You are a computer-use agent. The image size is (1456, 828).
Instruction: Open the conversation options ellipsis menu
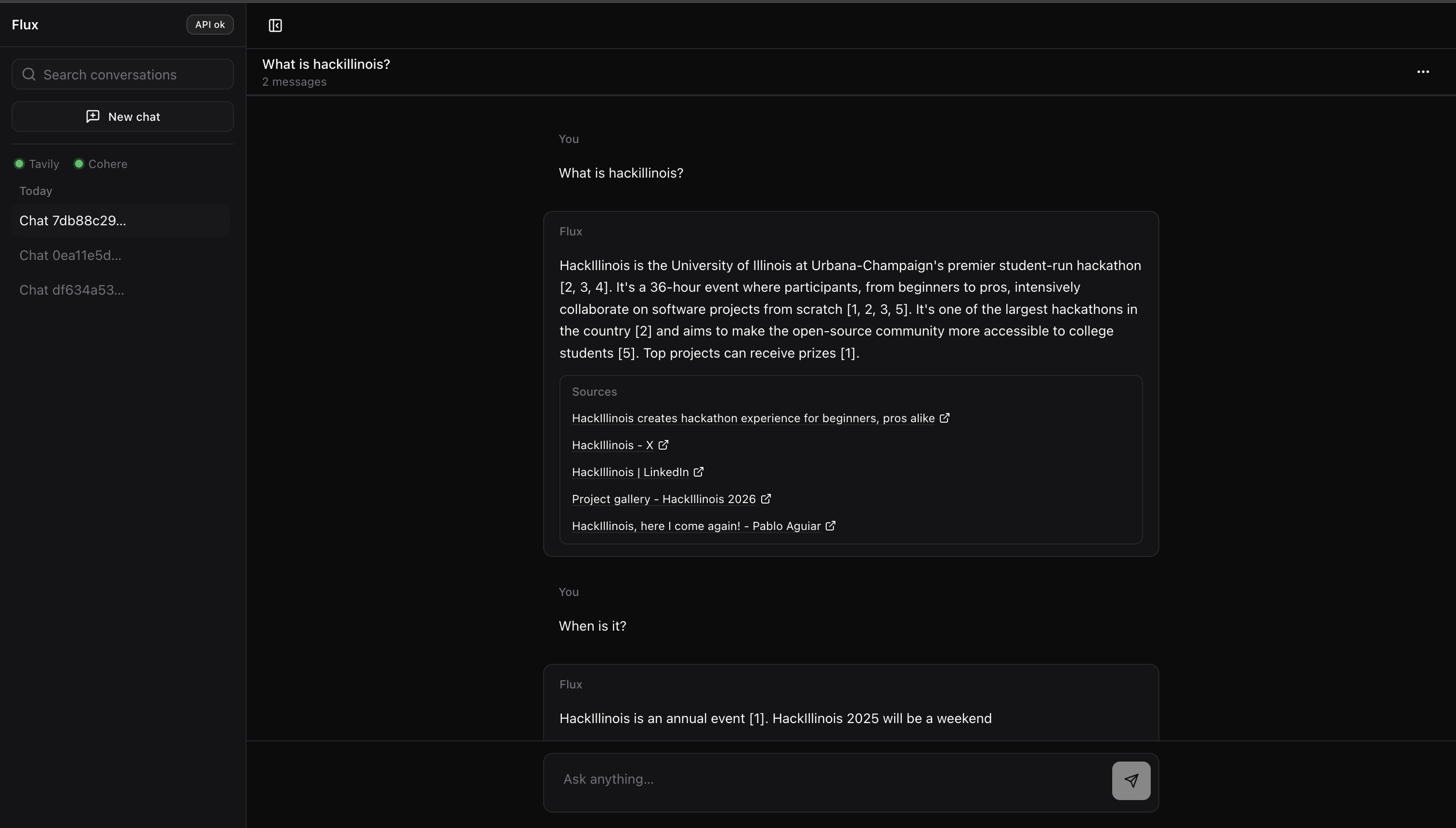[1422, 72]
